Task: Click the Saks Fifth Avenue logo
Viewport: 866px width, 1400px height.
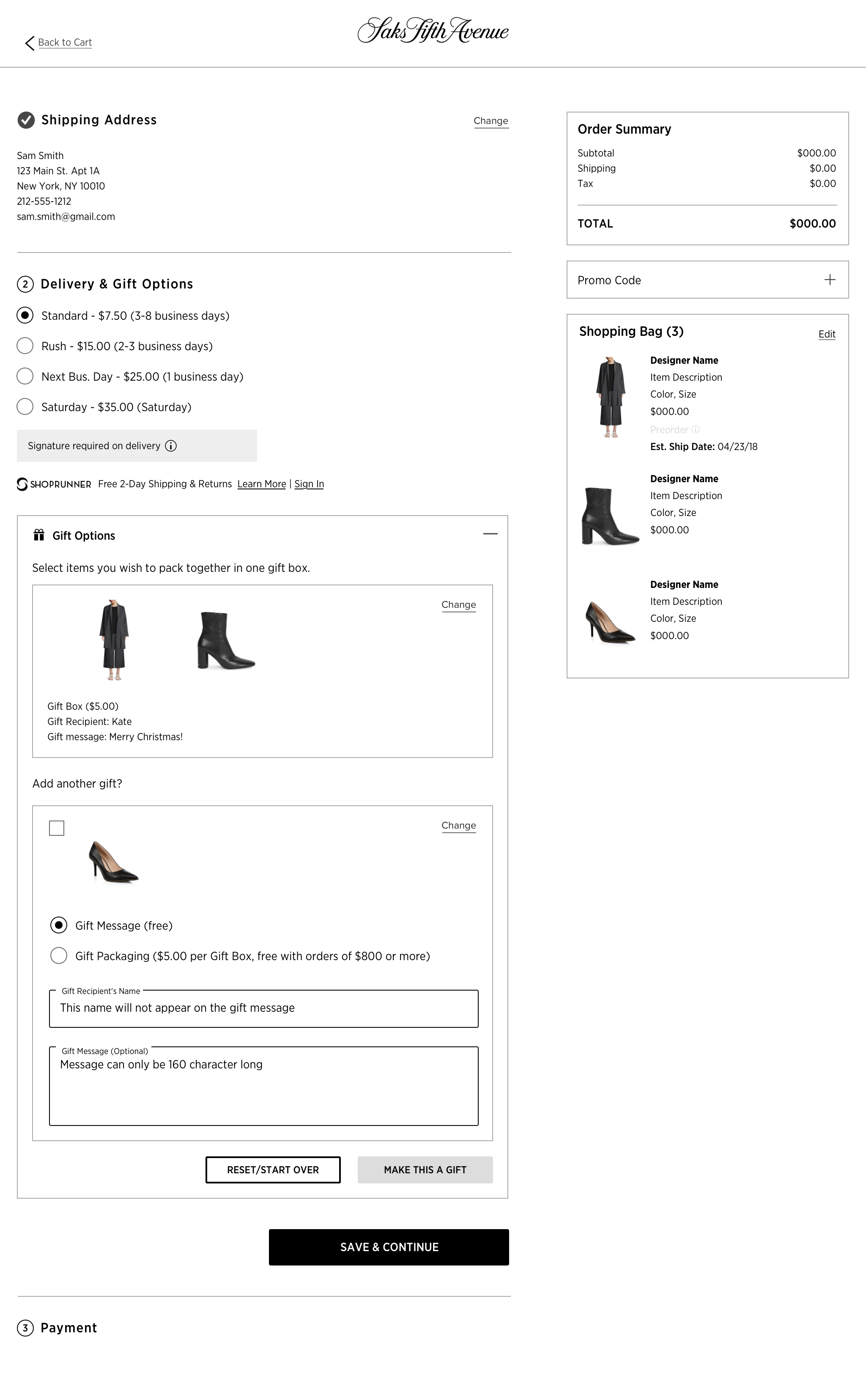Action: tap(433, 31)
